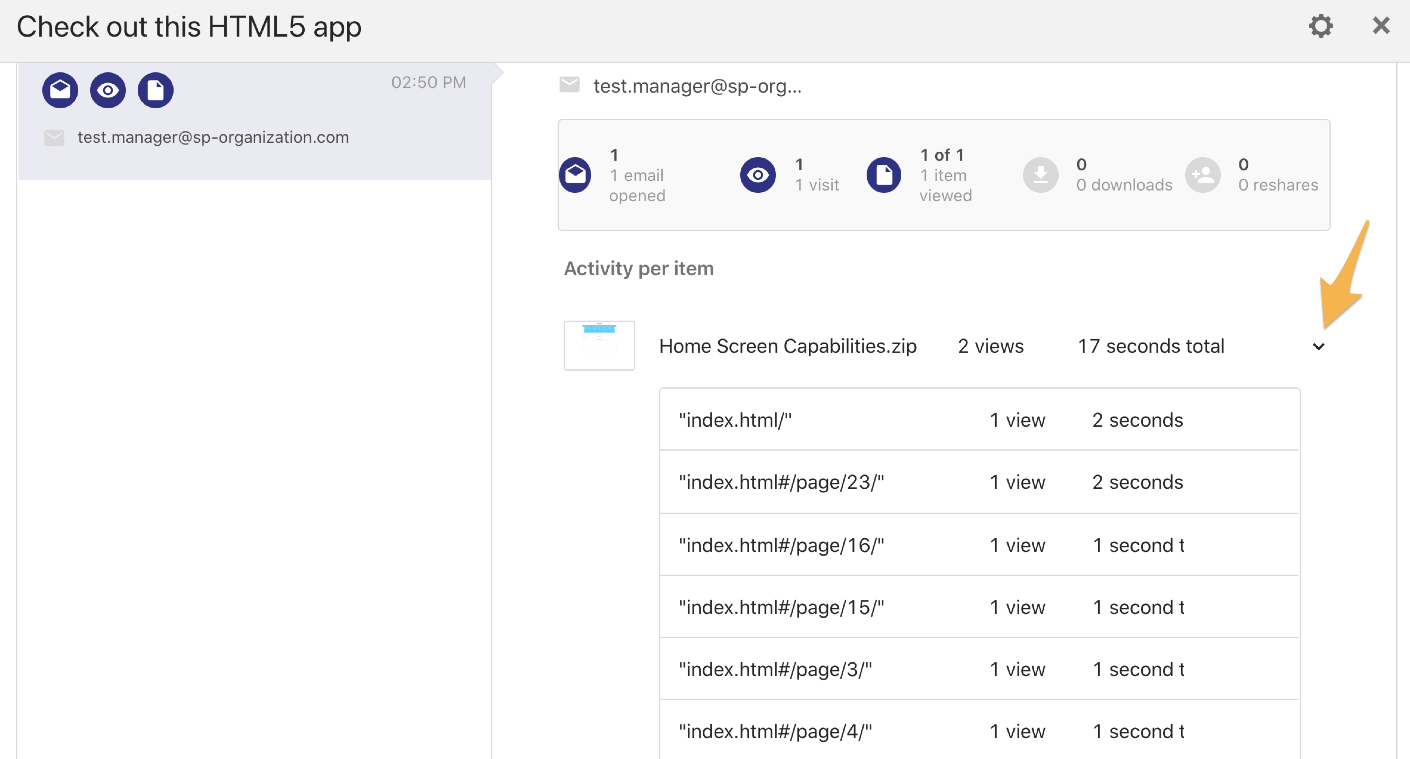1410x759 pixels.
Task: Click "1 view" in the page/23 row
Action: click(1018, 482)
